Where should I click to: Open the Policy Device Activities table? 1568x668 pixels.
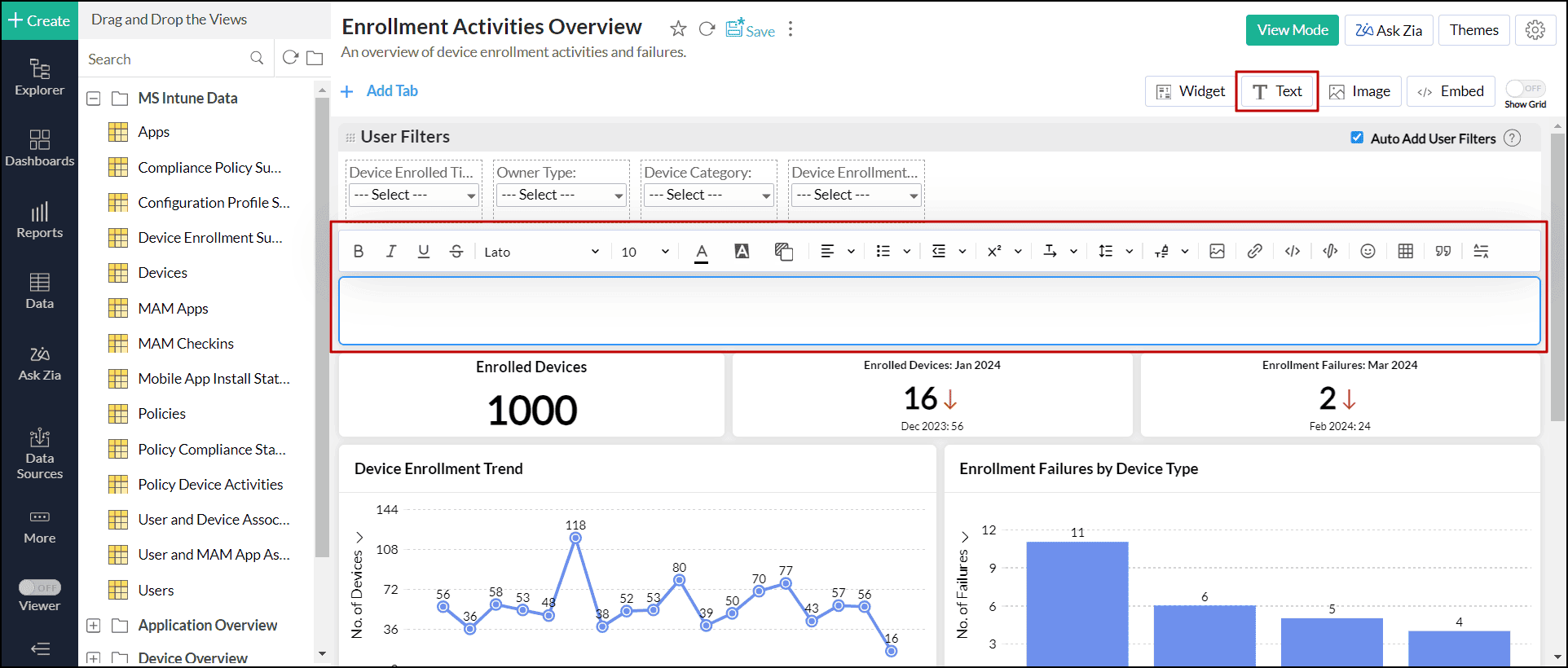210,485
